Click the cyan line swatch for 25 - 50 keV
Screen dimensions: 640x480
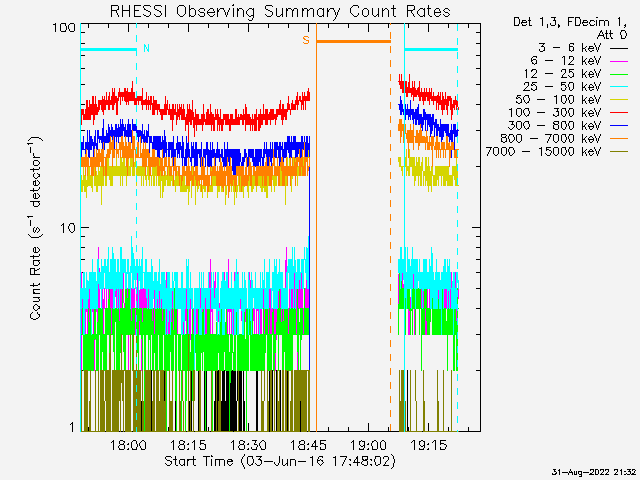[x=619, y=87]
